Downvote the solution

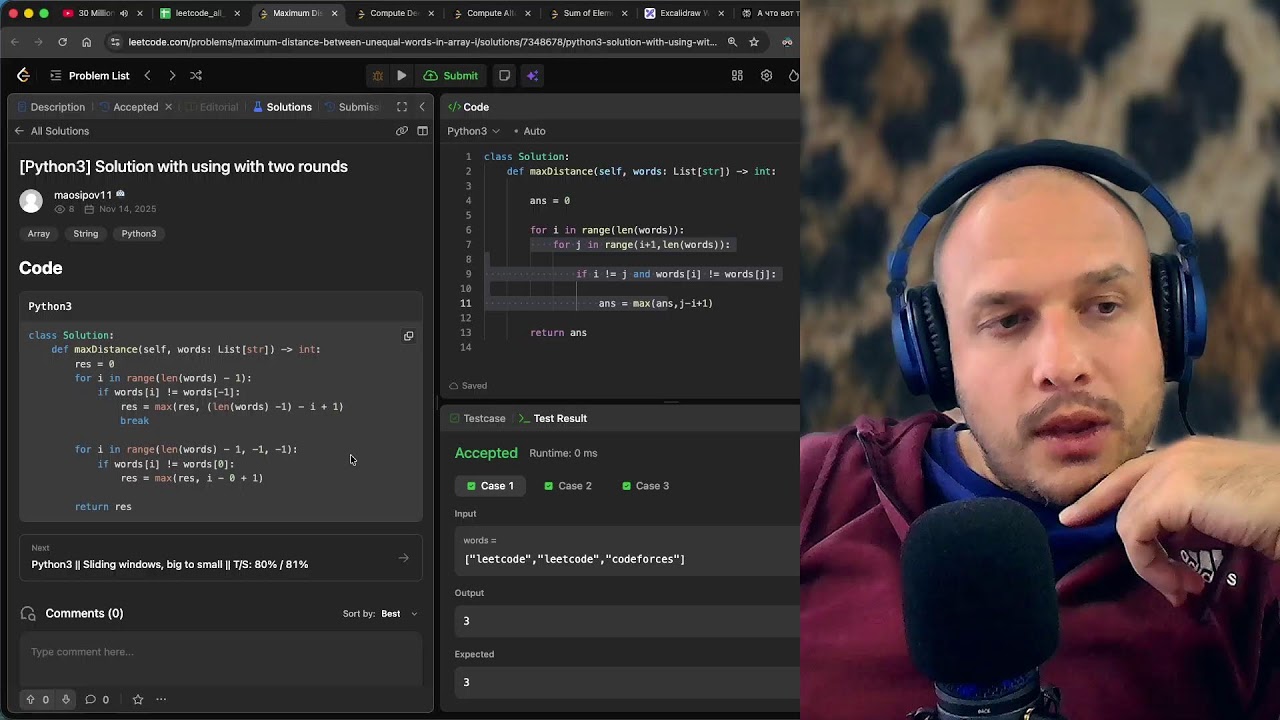[x=66, y=700]
